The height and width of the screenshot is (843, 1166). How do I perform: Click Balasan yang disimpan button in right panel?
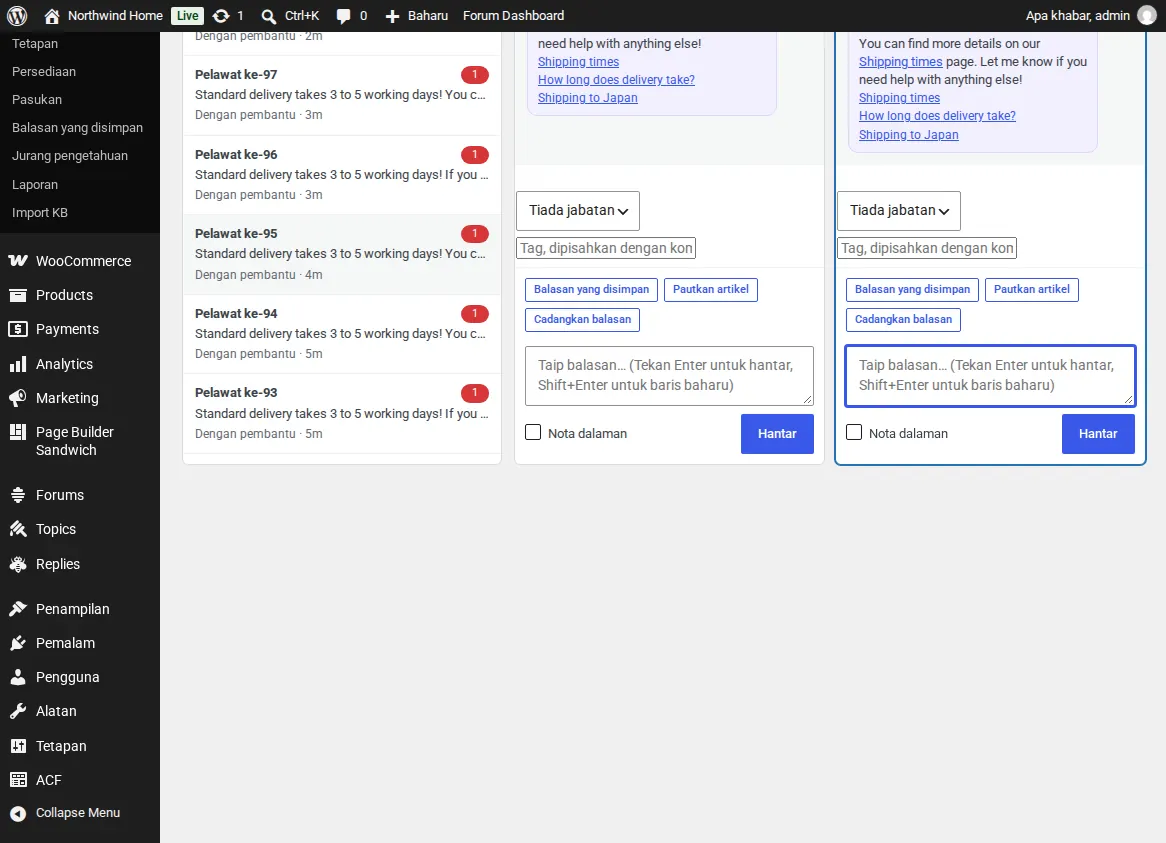tap(912, 289)
